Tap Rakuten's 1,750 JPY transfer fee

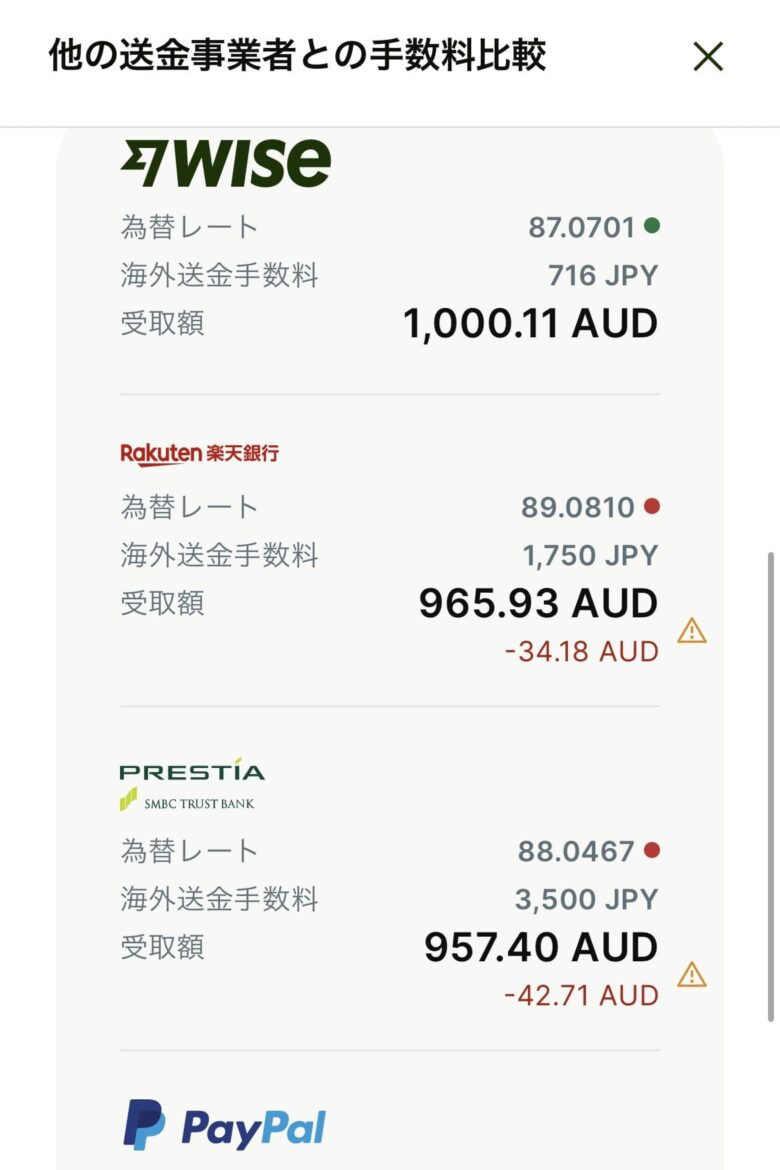point(590,556)
